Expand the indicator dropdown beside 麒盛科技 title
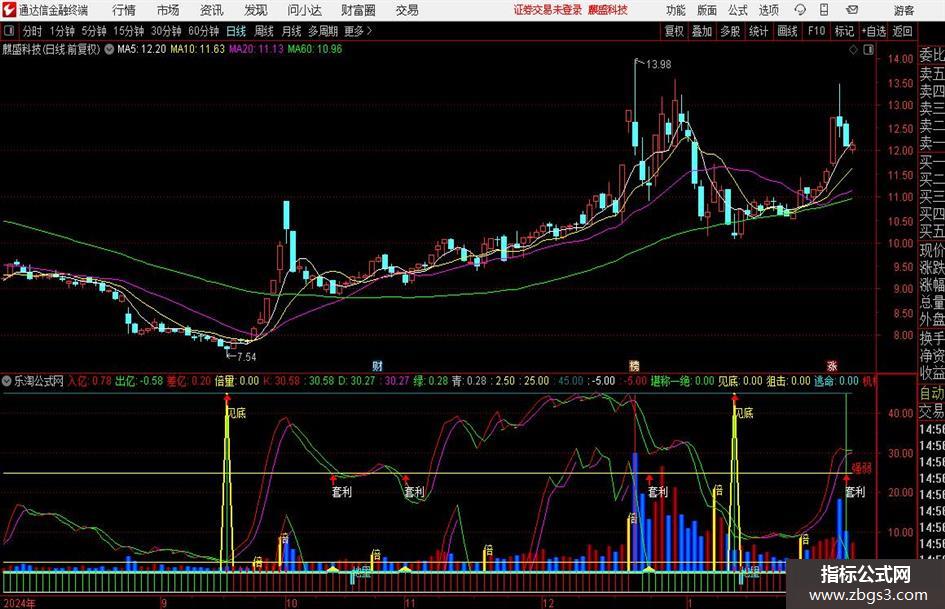Image resolution: width=945 pixels, height=609 pixels. click(109, 49)
